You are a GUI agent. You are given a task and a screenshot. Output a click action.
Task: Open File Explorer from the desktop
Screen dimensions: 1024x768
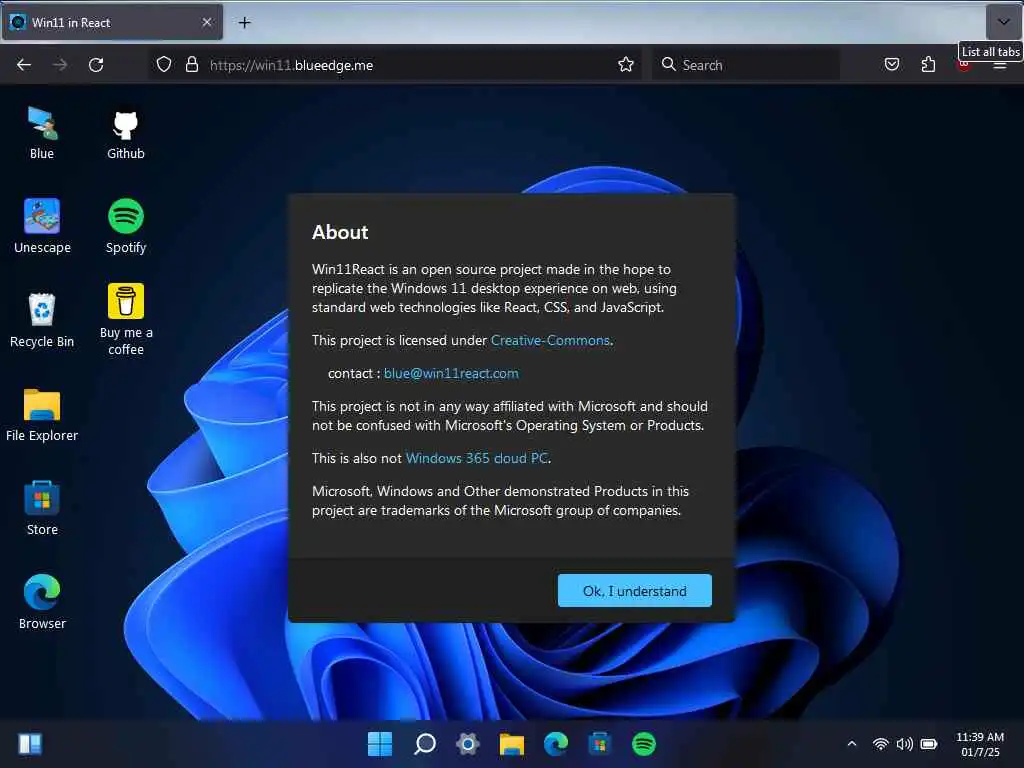pyautogui.click(x=42, y=414)
